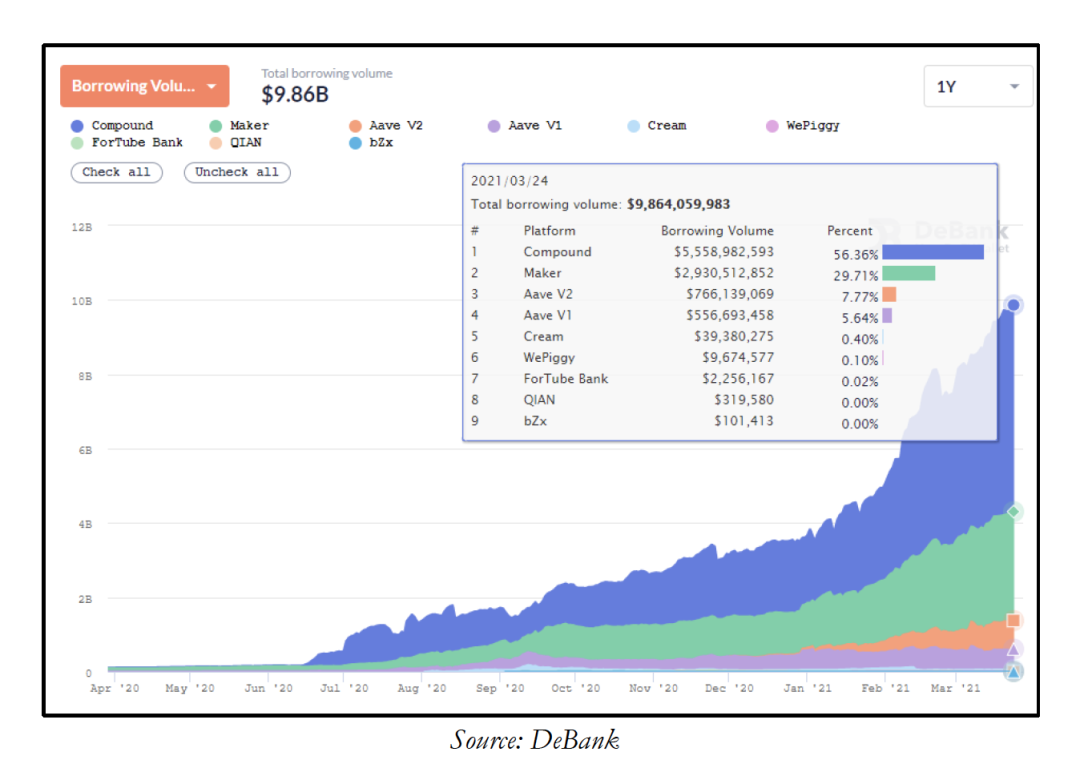Toggle the bZx legend marker
The width and height of the screenshot is (1080, 772).
coord(355,143)
